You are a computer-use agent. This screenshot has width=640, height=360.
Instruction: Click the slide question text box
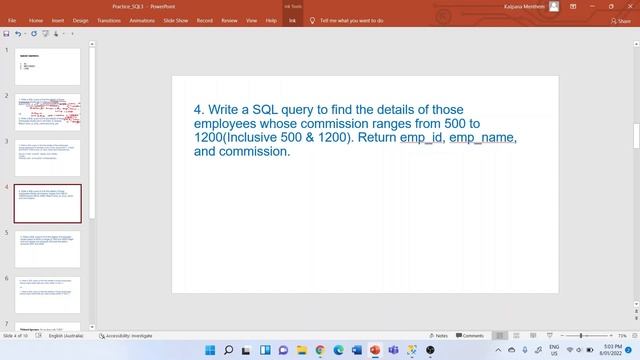pyautogui.click(x=355, y=130)
